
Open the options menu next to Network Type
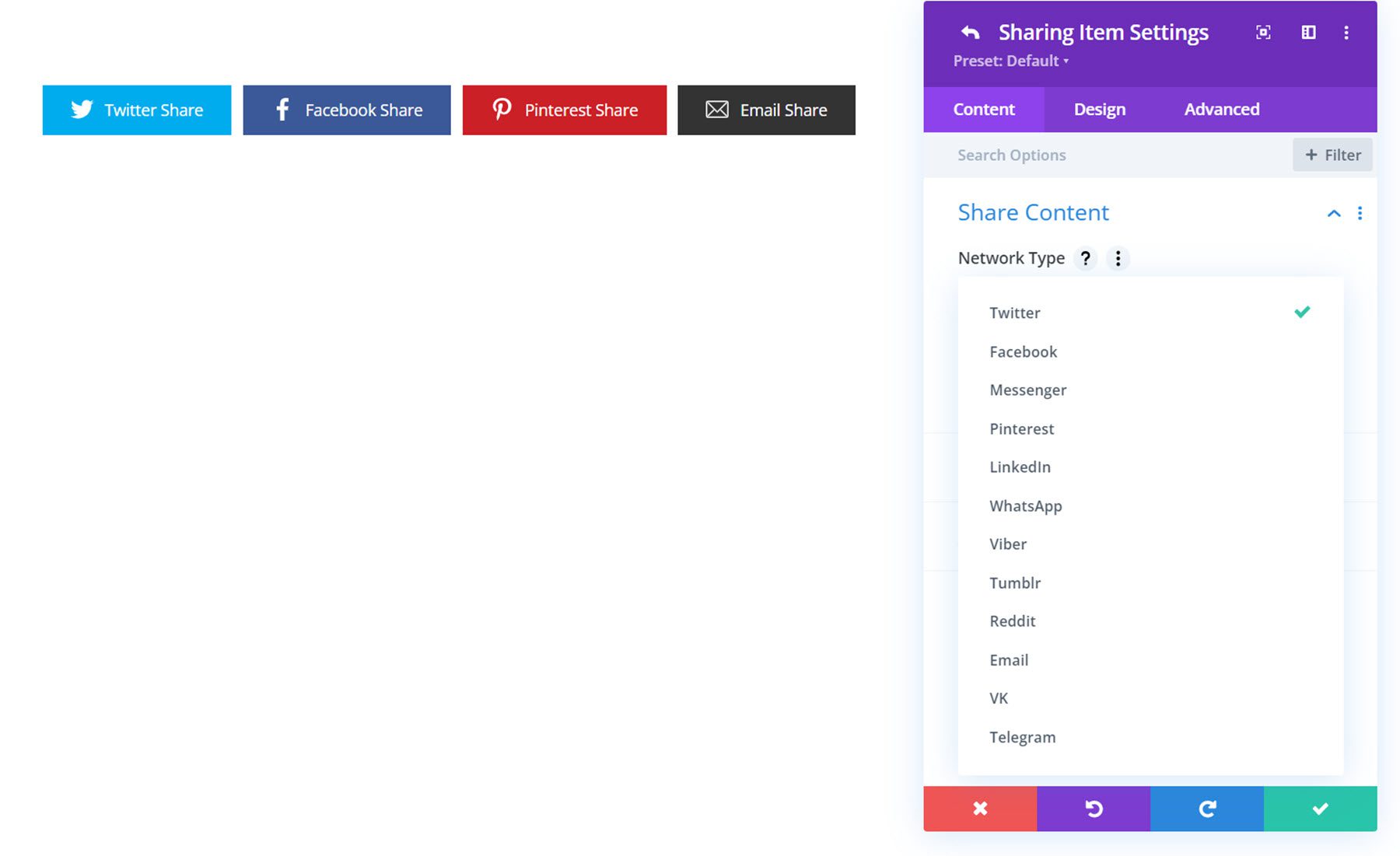pos(1118,258)
